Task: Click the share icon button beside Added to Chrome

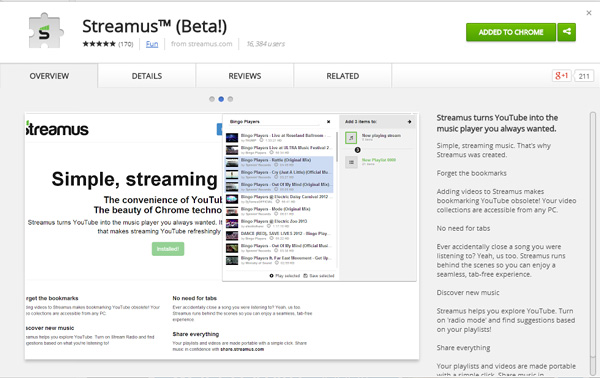Action: 567,32
